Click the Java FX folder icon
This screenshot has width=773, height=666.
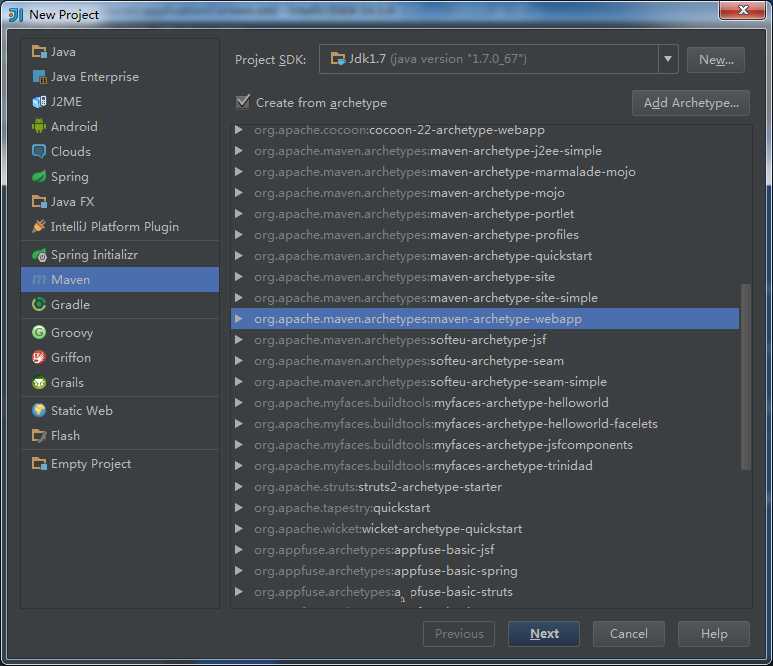[x=39, y=202]
